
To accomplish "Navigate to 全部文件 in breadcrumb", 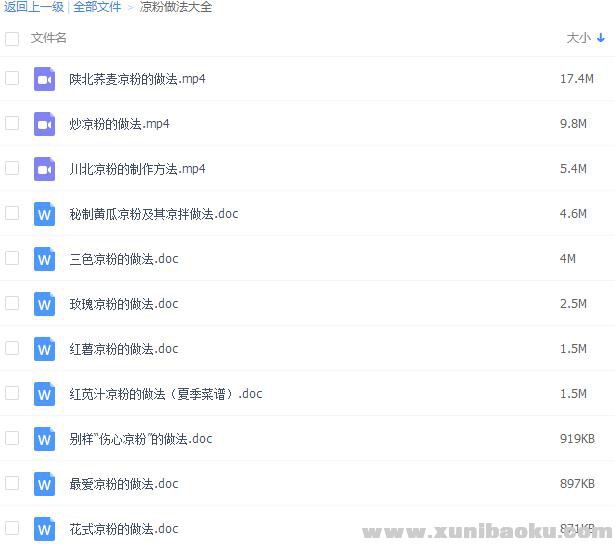I will point(97,7).
